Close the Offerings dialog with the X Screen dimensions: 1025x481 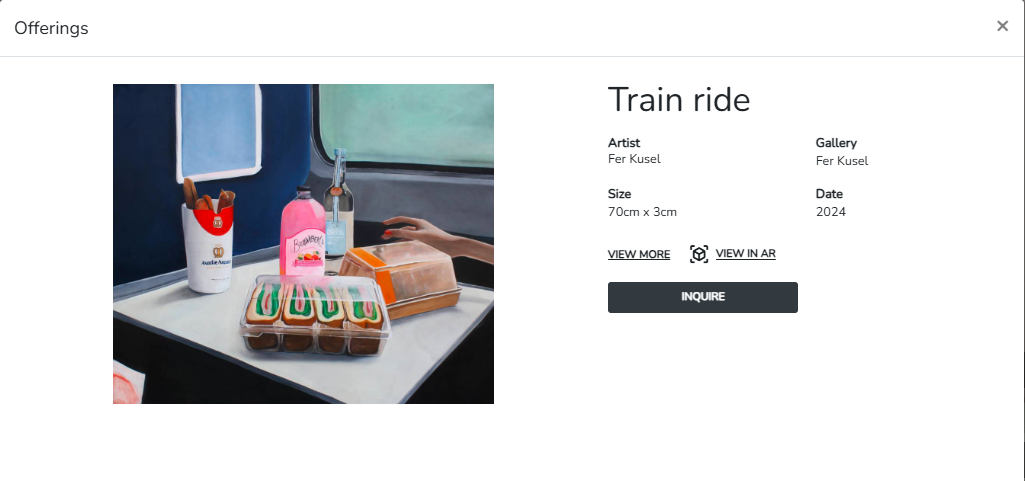point(1002,26)
